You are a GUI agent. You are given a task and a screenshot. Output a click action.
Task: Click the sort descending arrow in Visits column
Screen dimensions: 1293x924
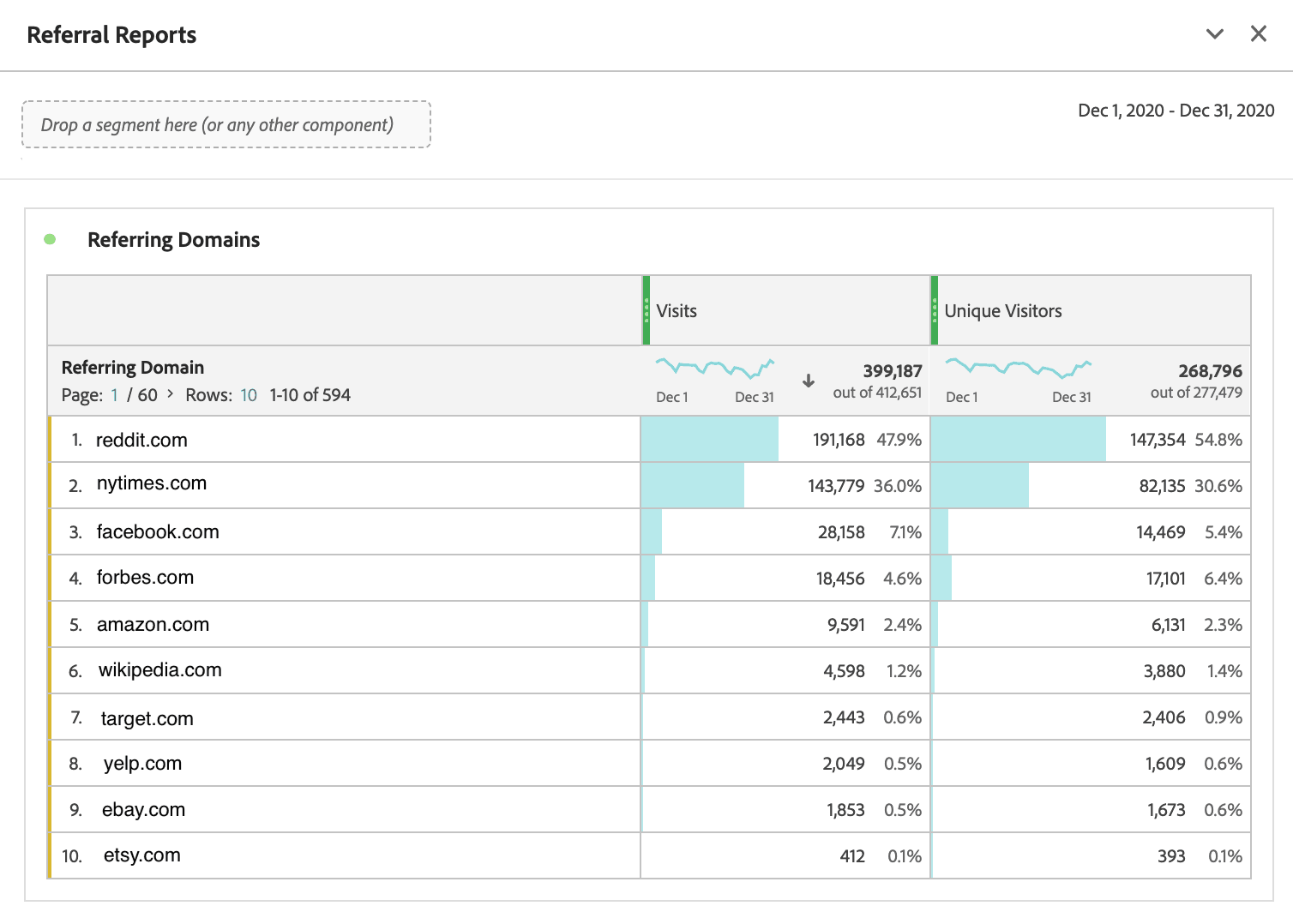coord(808,382)
